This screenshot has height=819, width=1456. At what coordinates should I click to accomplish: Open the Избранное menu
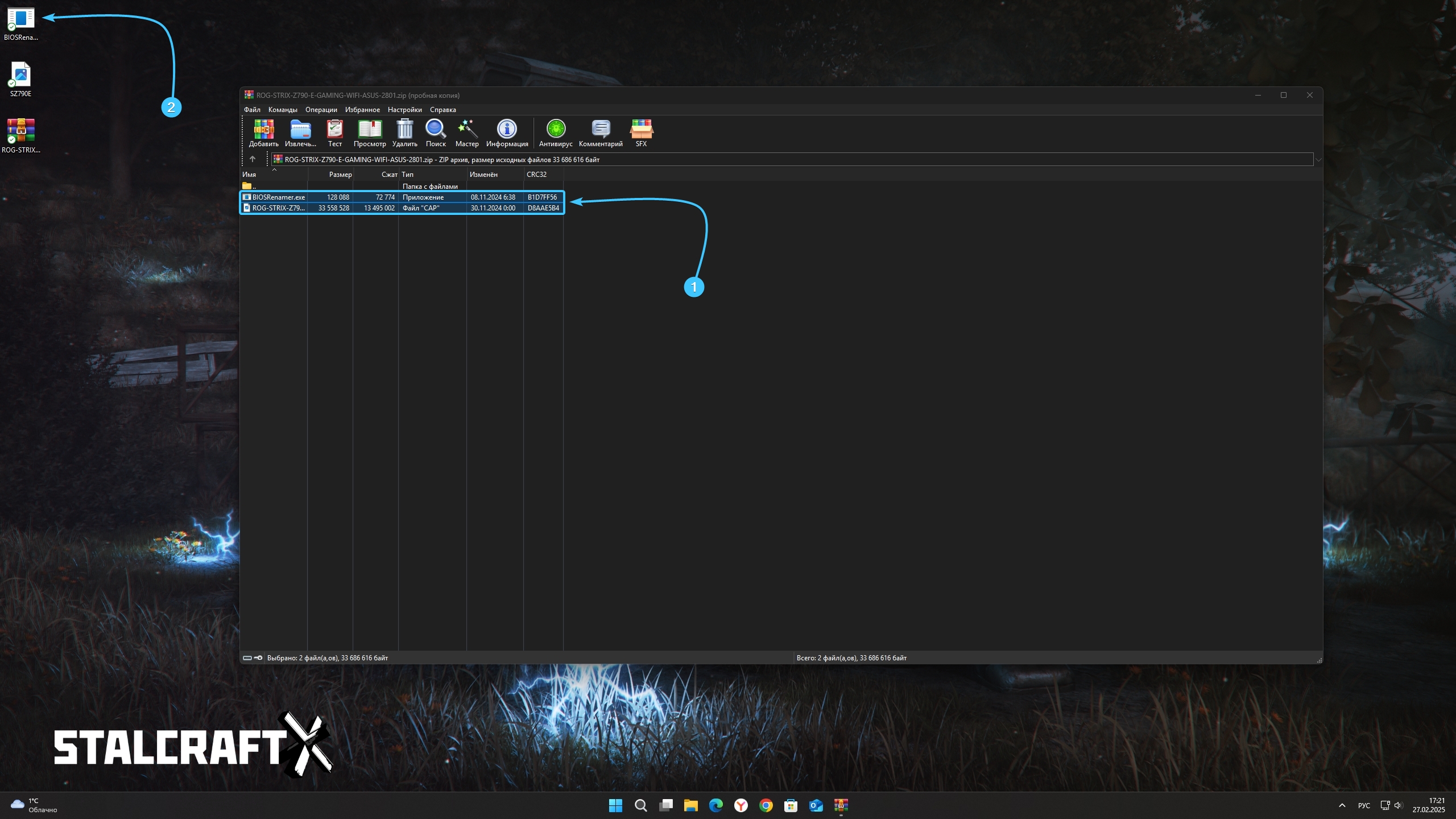[362, 110]
